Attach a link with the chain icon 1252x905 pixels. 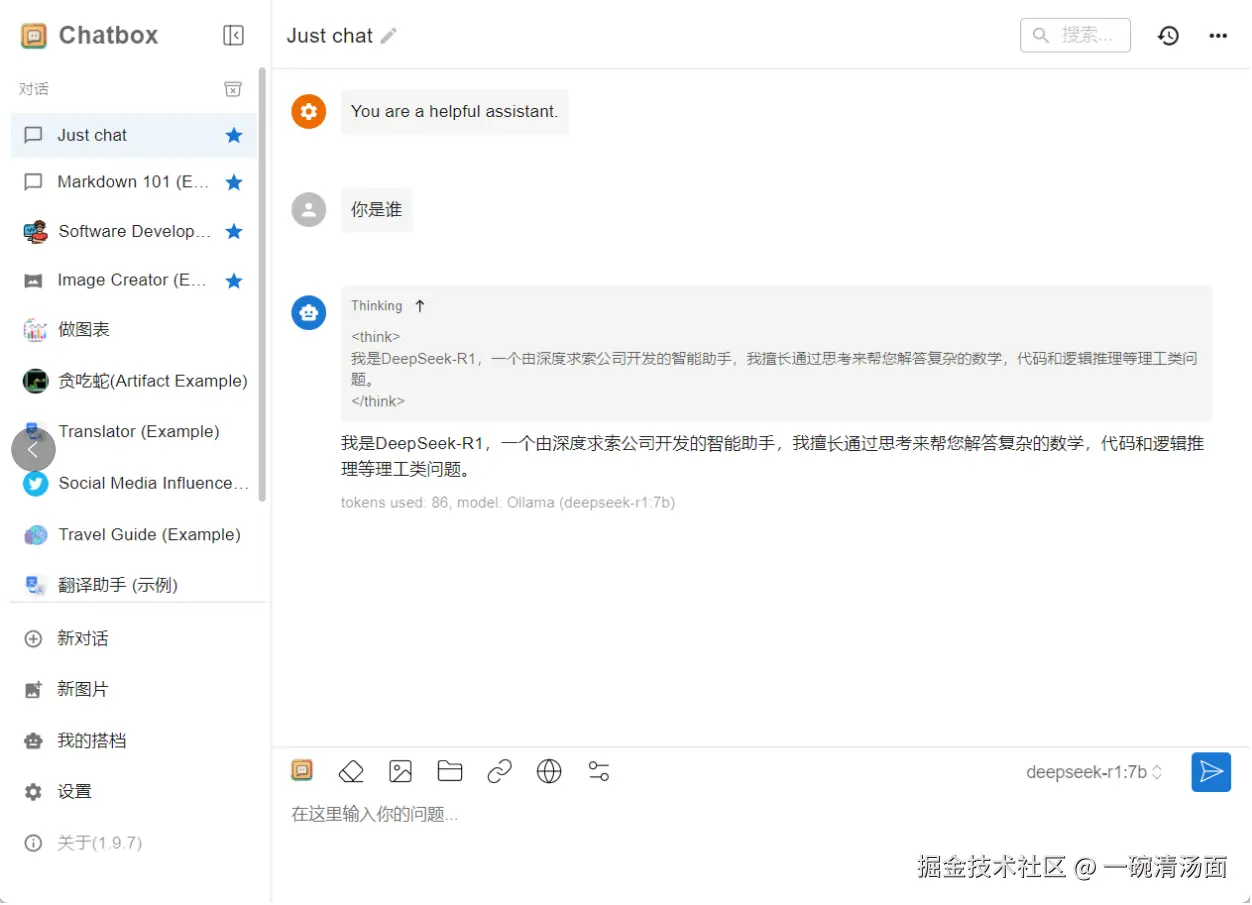(500, 771)
